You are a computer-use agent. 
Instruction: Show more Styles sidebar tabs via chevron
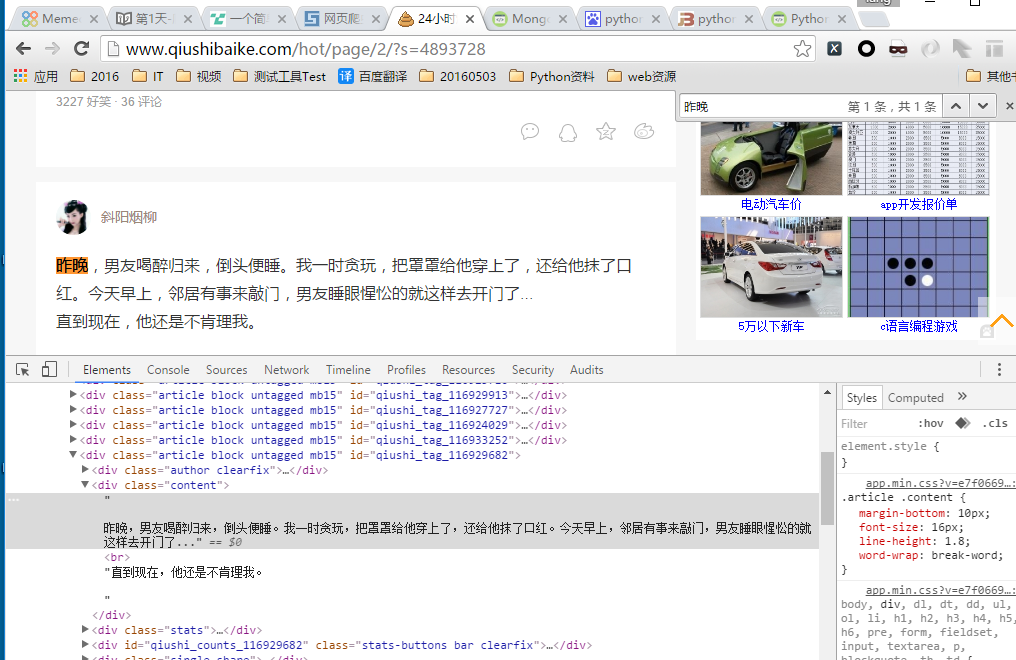(962, 397)
